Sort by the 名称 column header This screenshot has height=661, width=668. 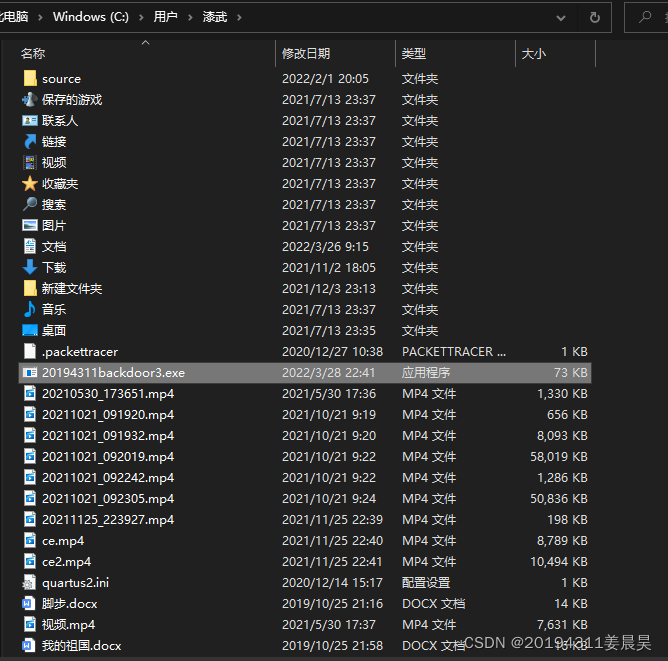(33, 54)
